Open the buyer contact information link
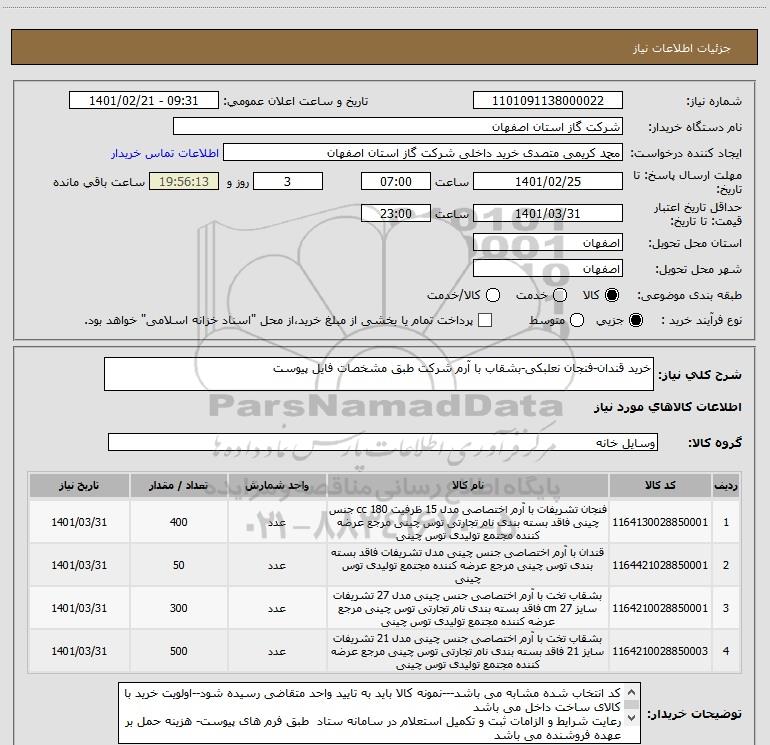 tap(165, 153)
